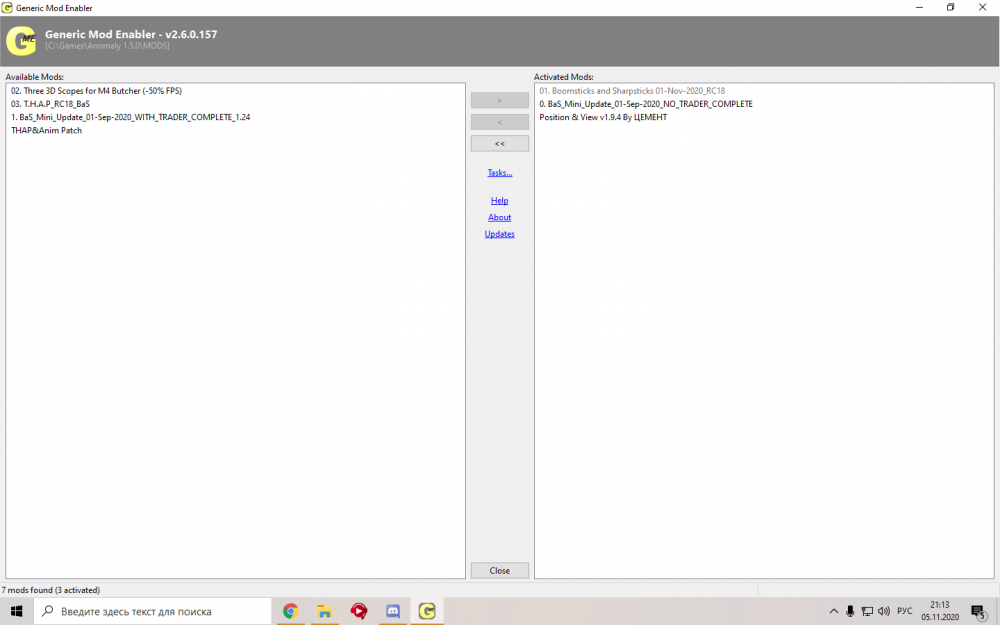This screenshot has height=625, width=1000.
Task: Open the clock showing 21:13
Action: point(939,611)
